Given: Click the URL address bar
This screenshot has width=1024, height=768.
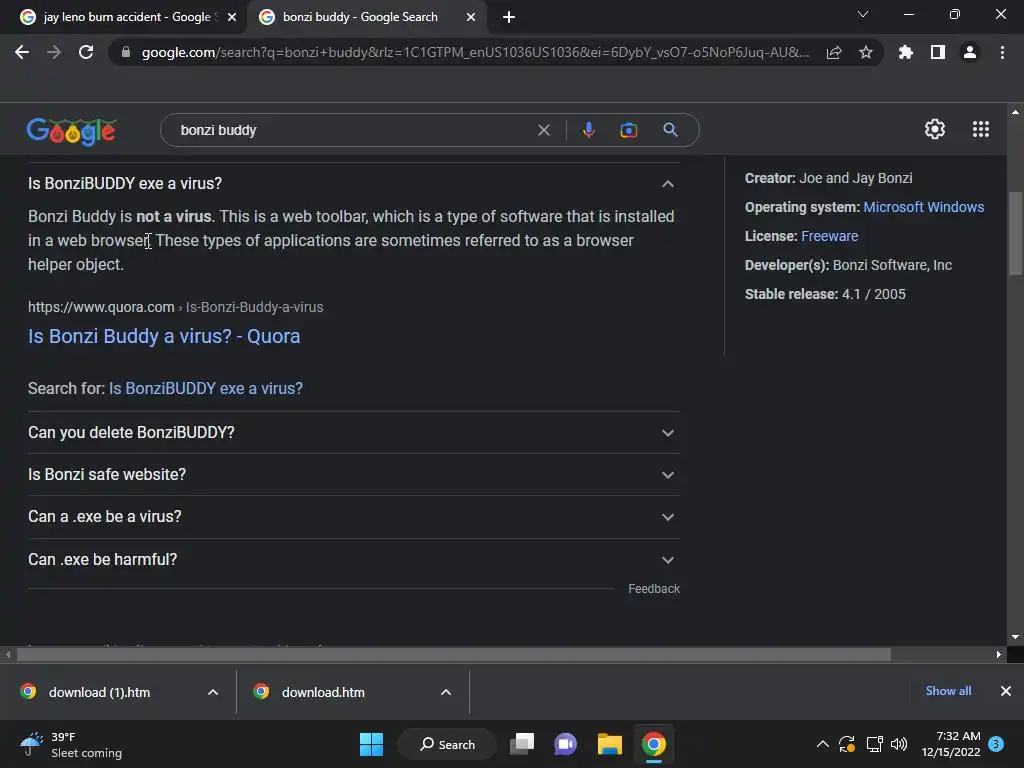Looking at the screenshot, I should pos(475,52).
